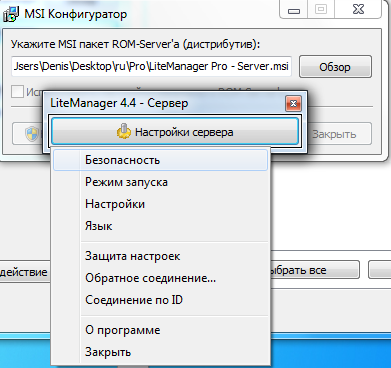Select Защита настроек in the menu
Image resolution: width=391 pixels, height=368 pixels.
160,256
